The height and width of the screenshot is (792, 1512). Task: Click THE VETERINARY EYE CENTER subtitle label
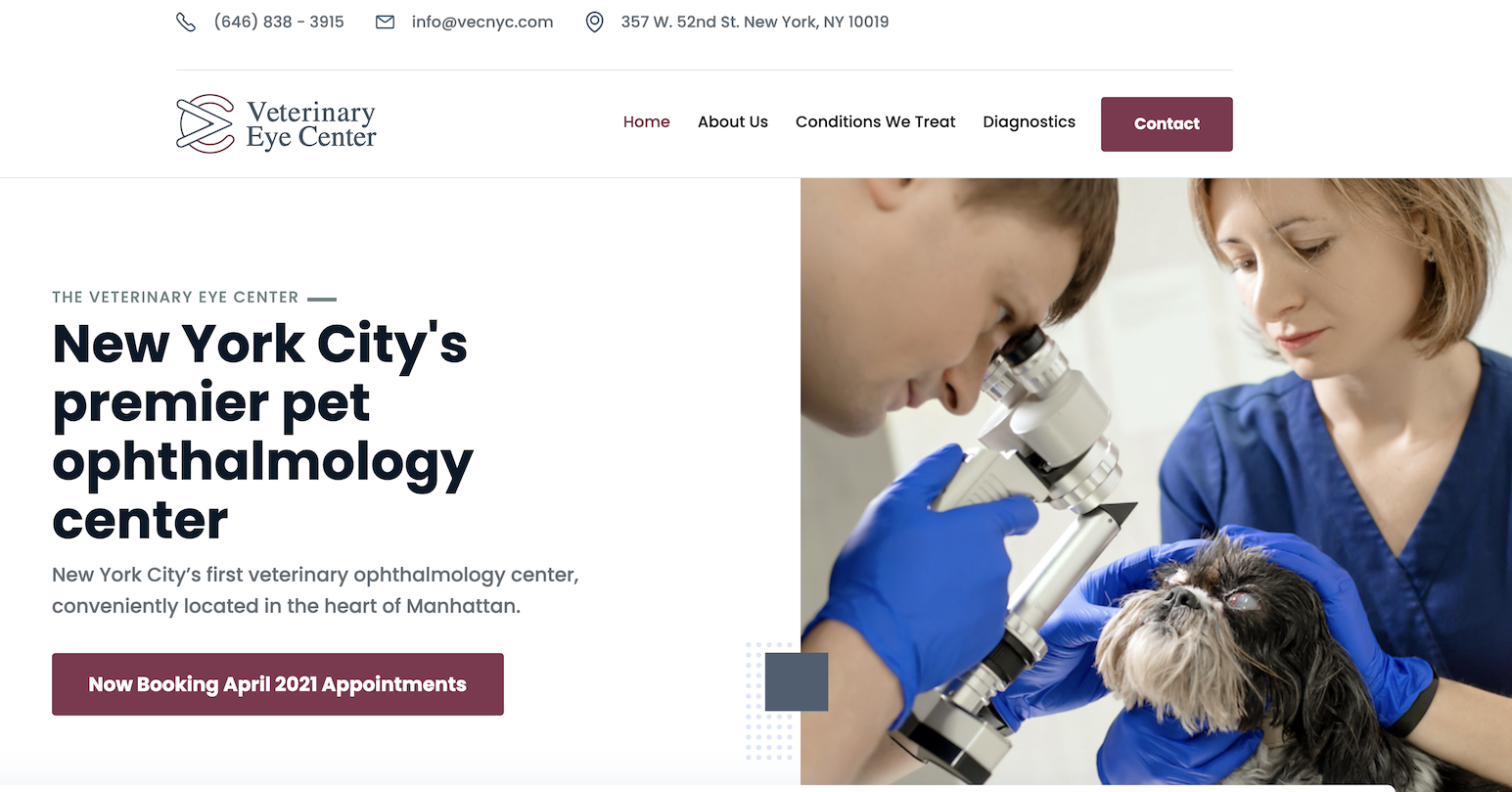[x=175, y=298]
